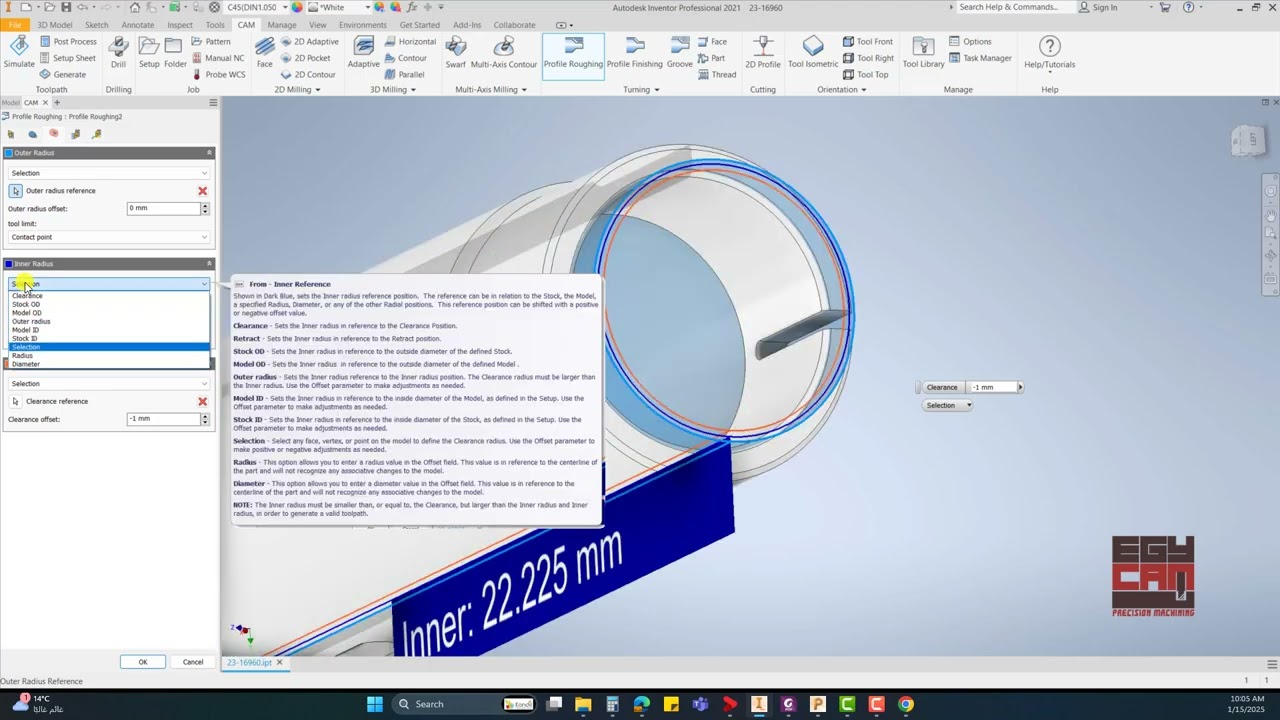Collapse the Inner Radius section
Image resolution: width=1280 pixels, height=720 pixels.
pos(209,264)
